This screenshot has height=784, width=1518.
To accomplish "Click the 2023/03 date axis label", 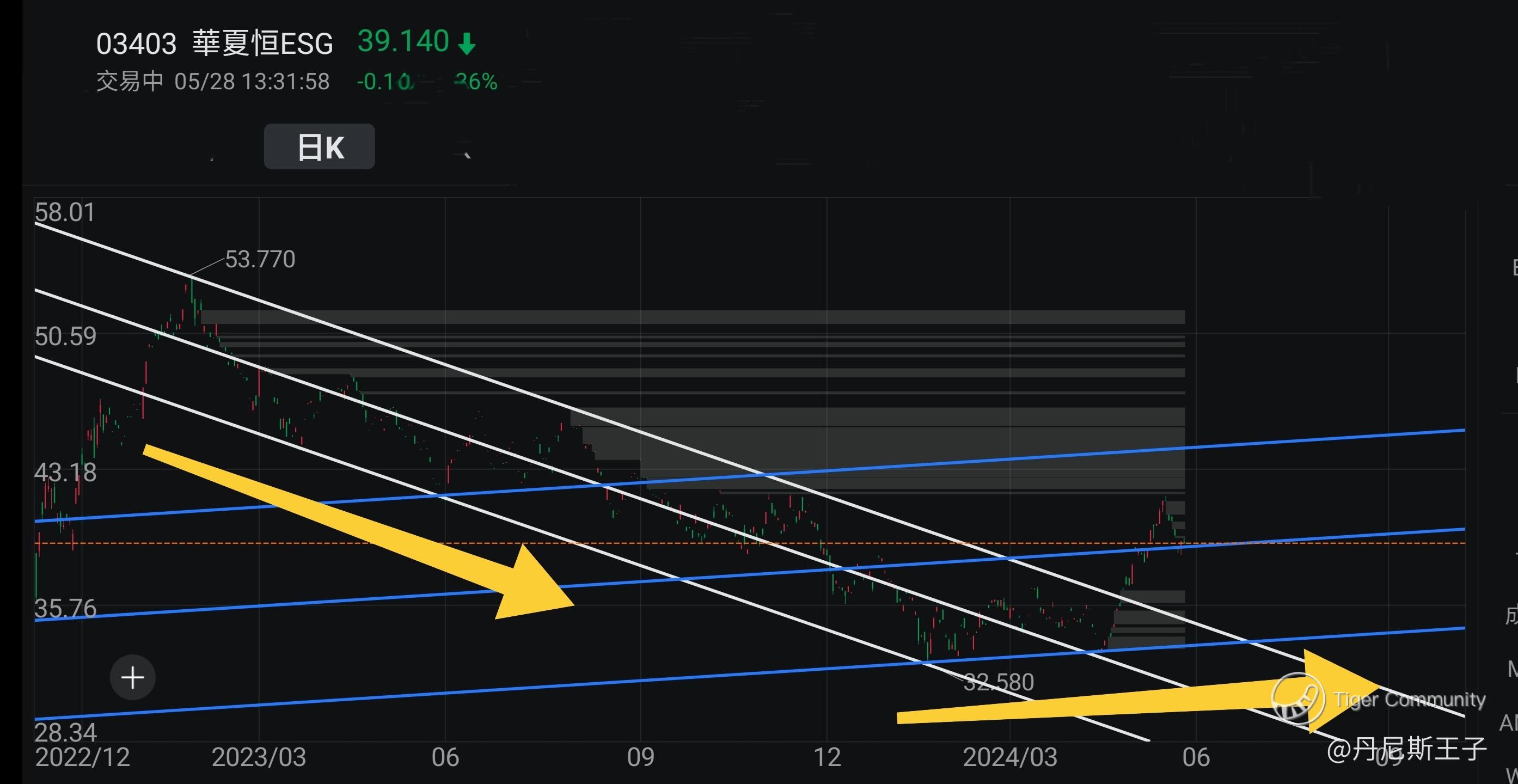I will tap(259, 757).
